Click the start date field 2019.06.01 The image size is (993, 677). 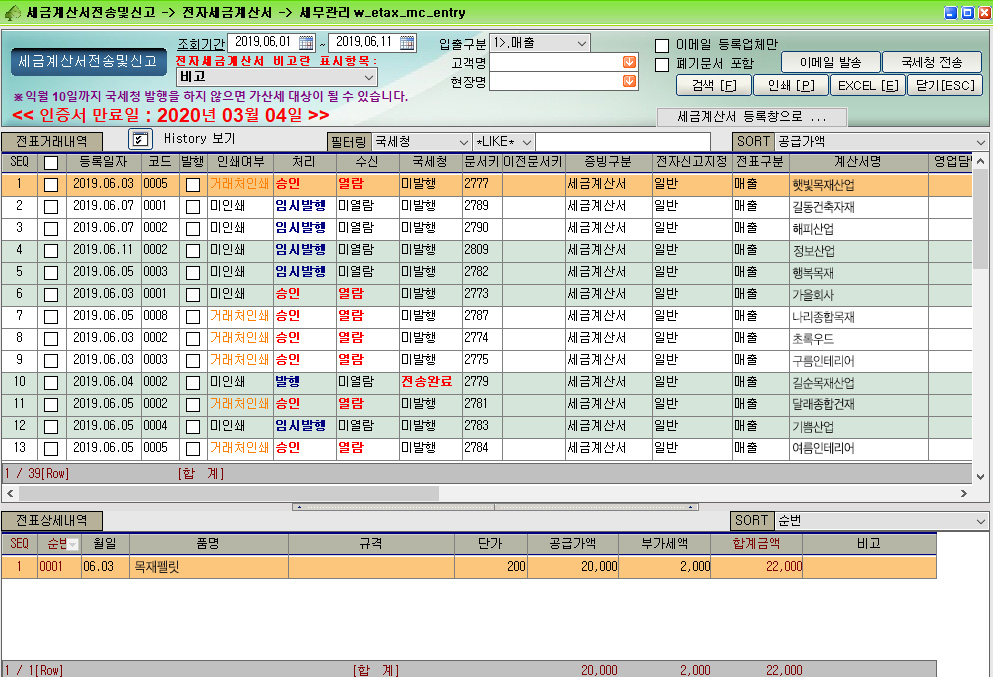(x=263, y=42)
